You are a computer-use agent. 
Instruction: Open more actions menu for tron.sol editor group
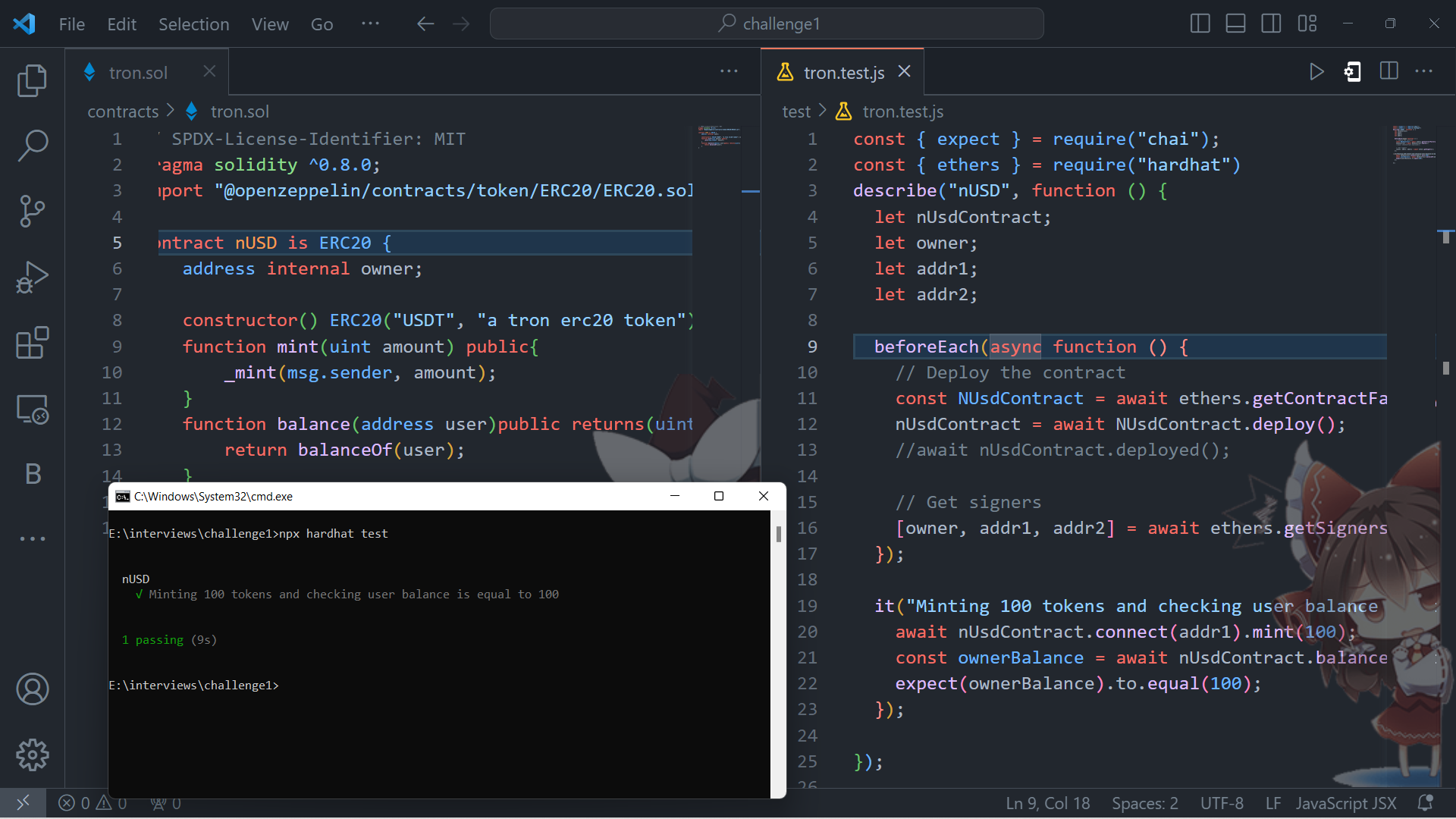(x=729, y=71)
